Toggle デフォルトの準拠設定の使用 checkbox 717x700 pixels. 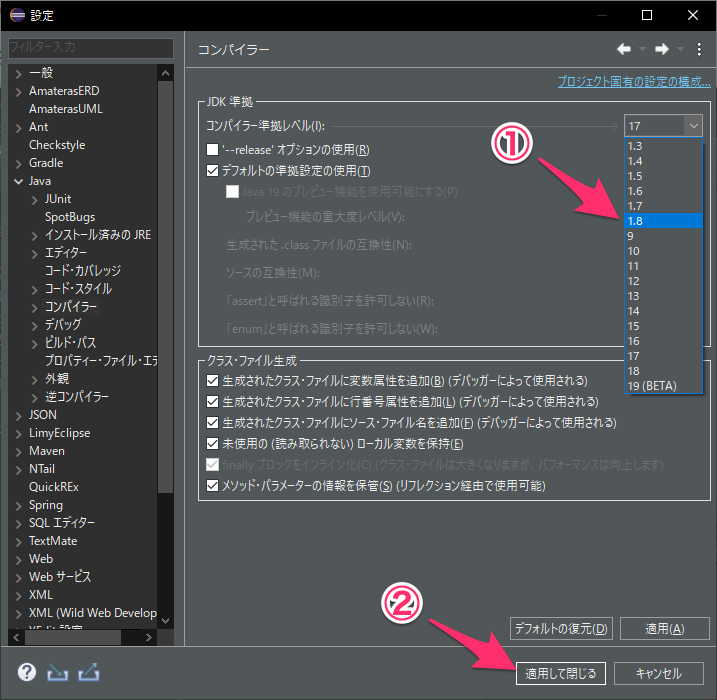coord(212,171)
